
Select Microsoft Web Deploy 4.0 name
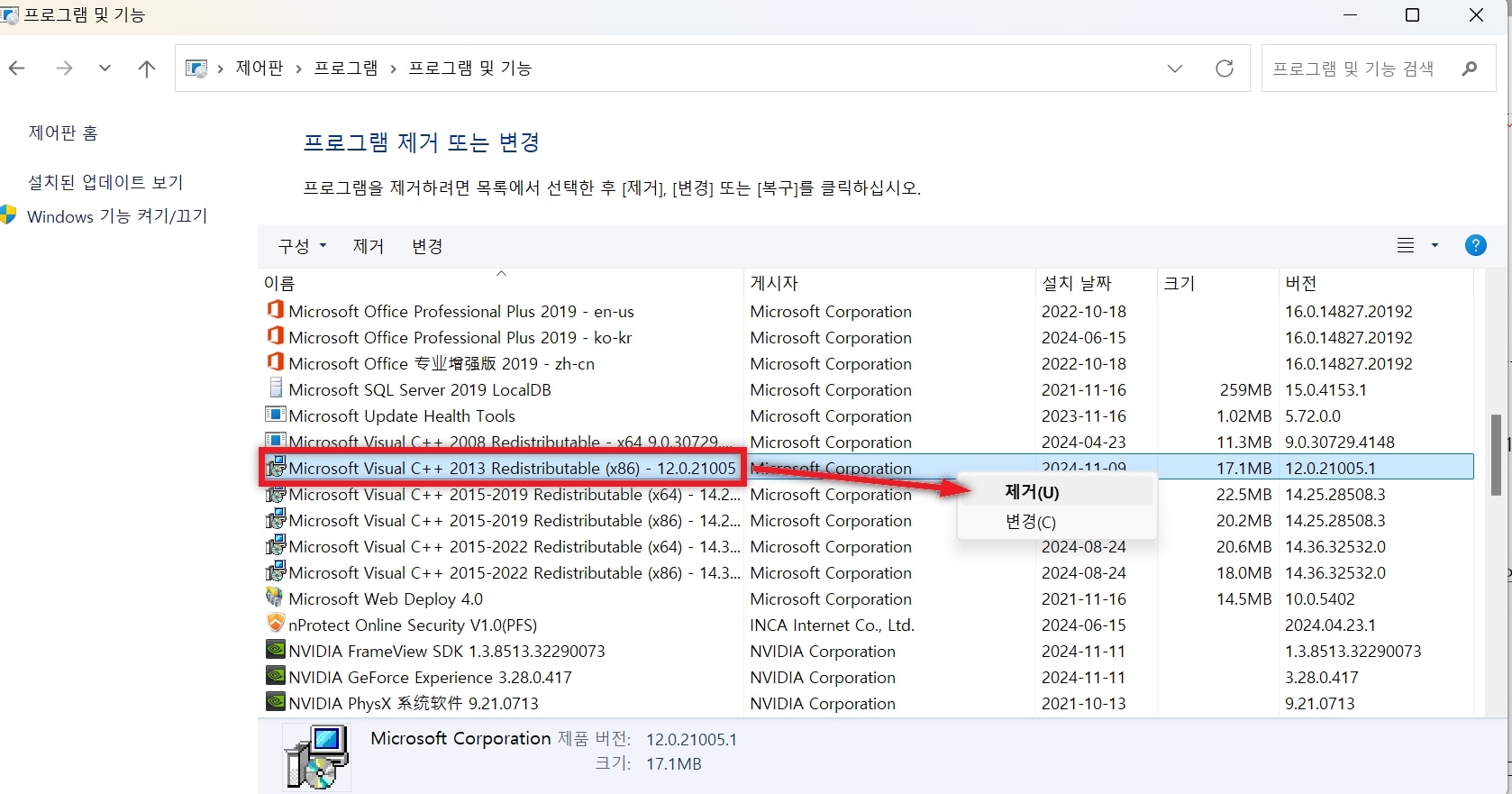[x=386, y=599]
